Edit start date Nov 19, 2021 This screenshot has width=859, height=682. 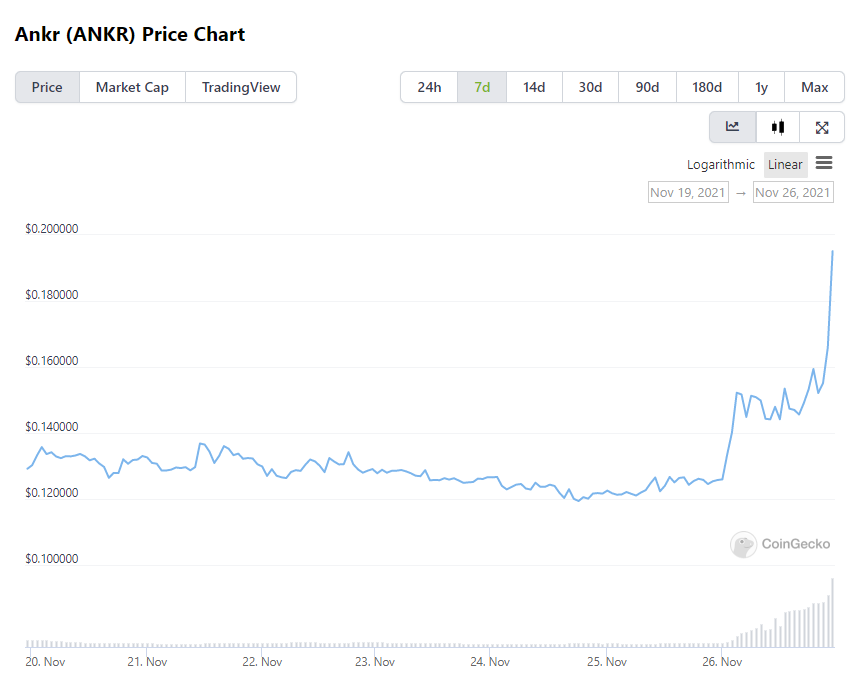(688, 192)
